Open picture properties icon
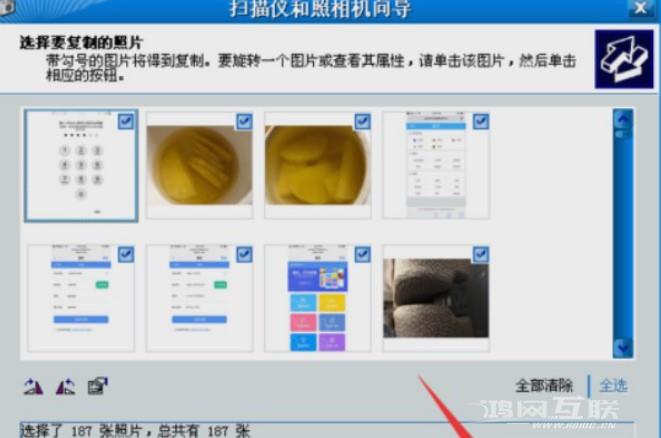 [x=98, y=386]
